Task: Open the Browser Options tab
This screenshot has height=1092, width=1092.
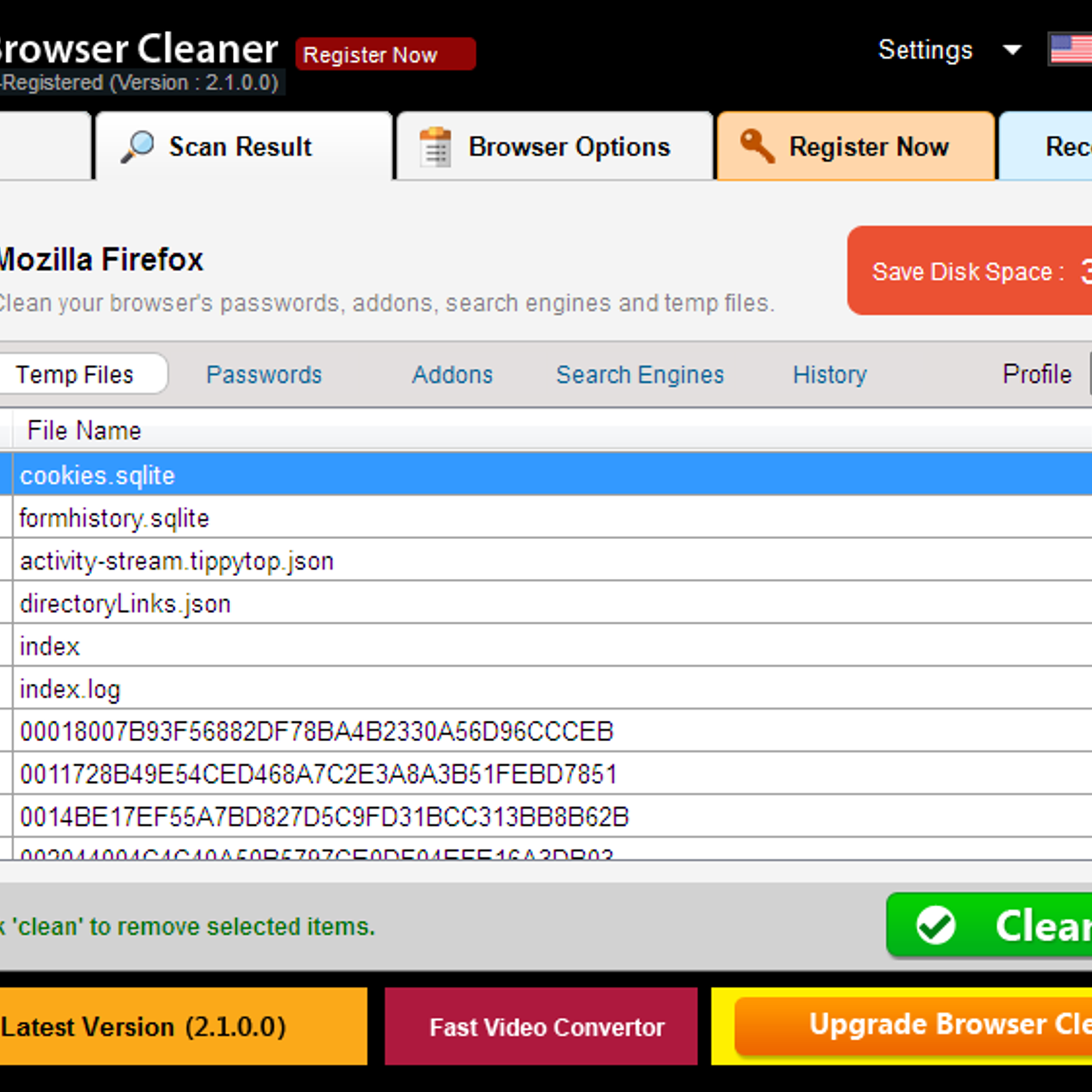Action: coord(555,146)
